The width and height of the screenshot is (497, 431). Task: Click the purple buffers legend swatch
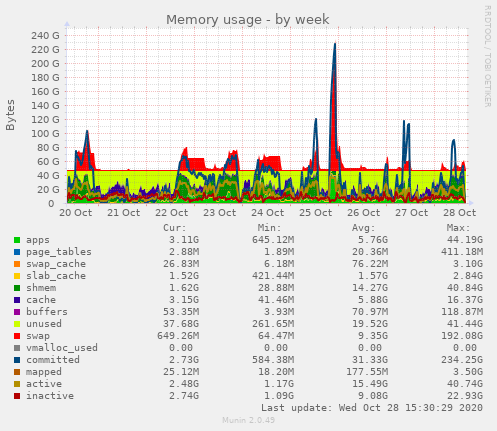pos(17,312)
